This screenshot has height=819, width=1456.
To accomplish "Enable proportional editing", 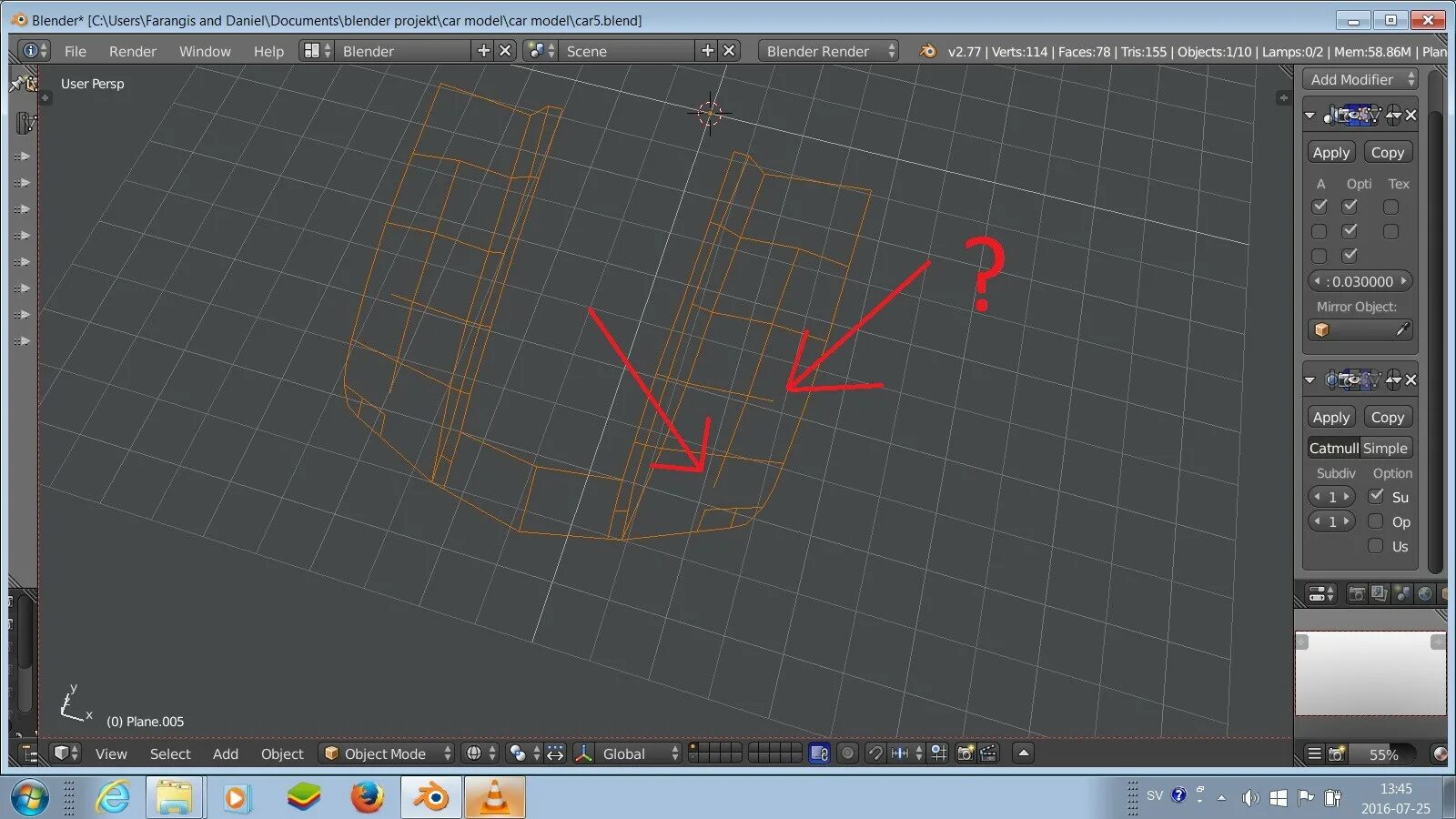I will click(848, 753).
